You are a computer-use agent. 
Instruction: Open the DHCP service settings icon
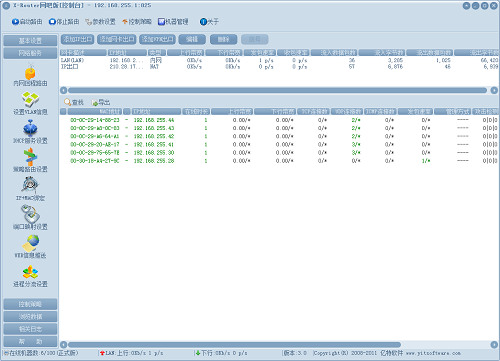point(30,128)
